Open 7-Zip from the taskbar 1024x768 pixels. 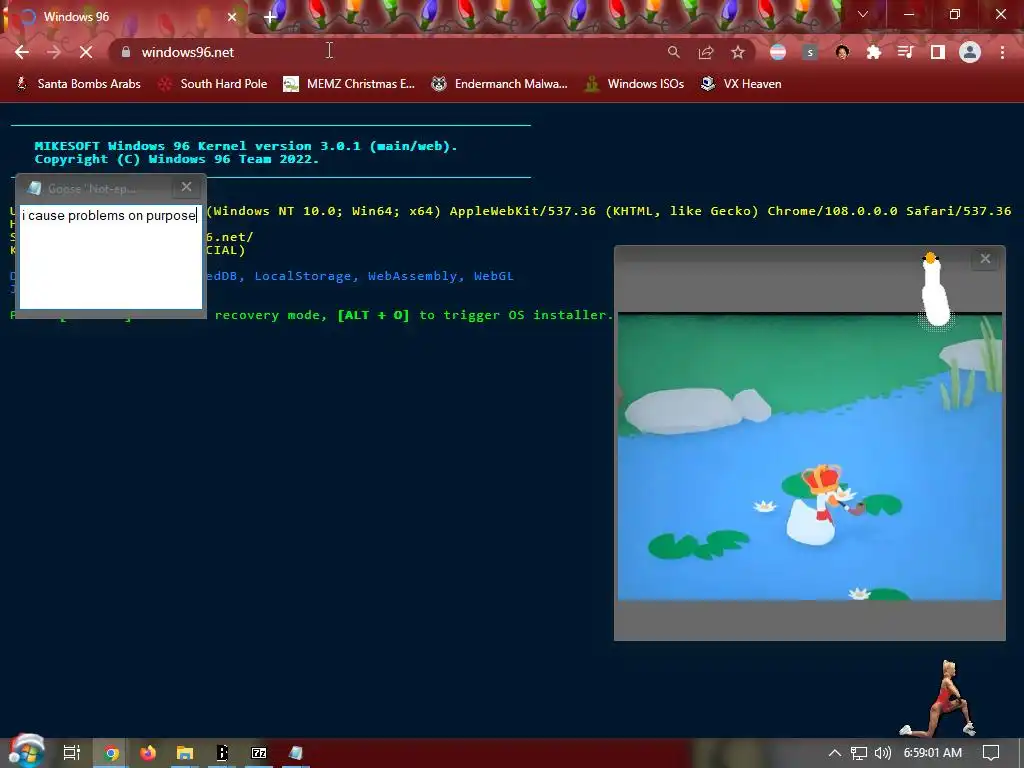259,753
